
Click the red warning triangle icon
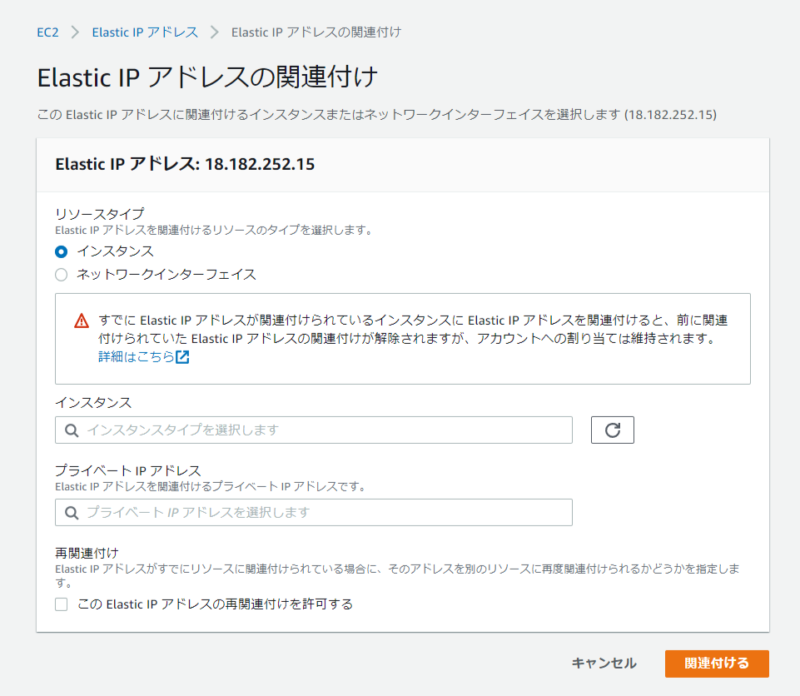pos(82,321)
